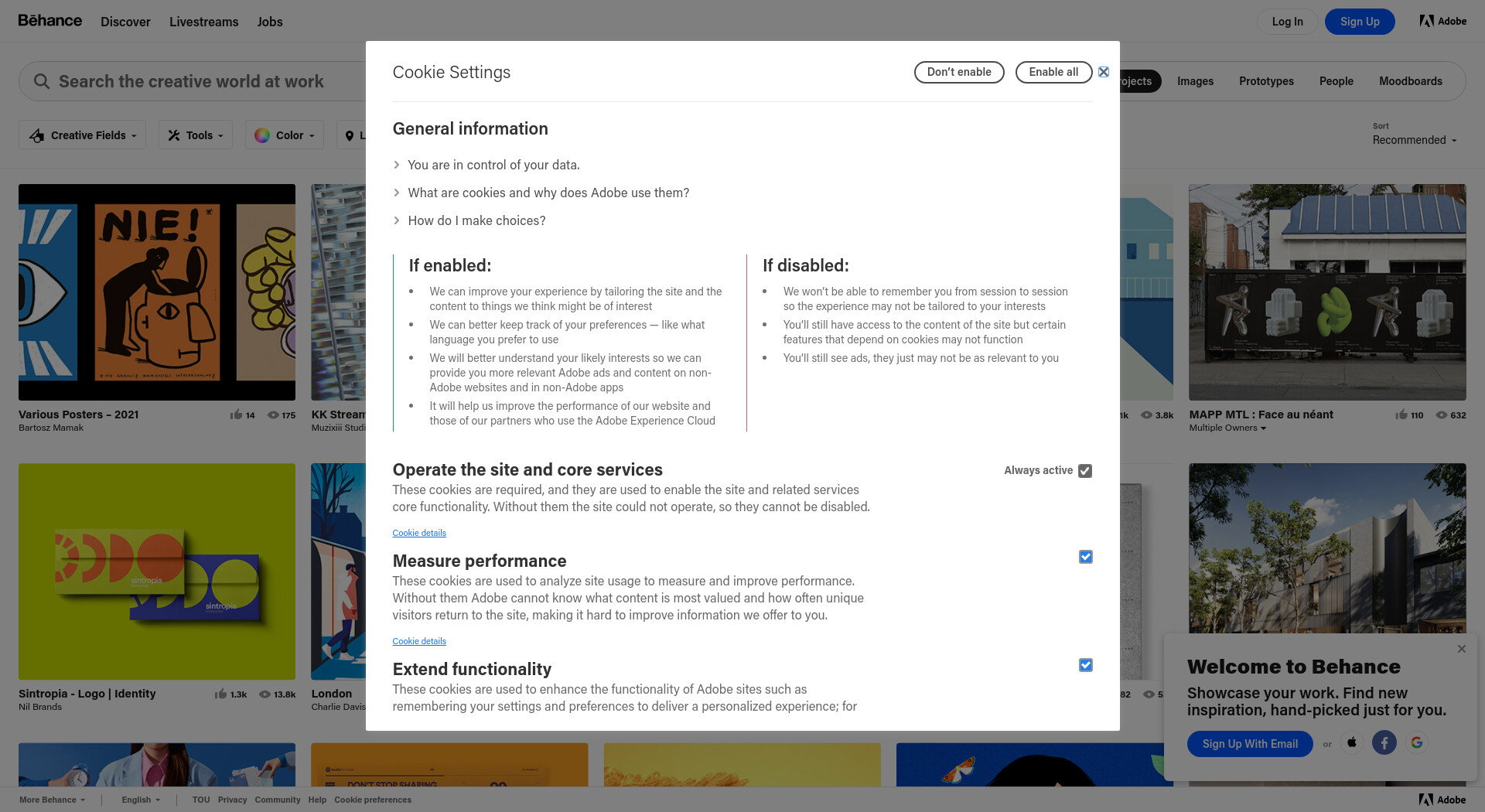The height and width of the screenshot is (812, 1485).
Task: Click views eye icon on Various Posters
Action: pyautogui.click(x=273, y=415)
